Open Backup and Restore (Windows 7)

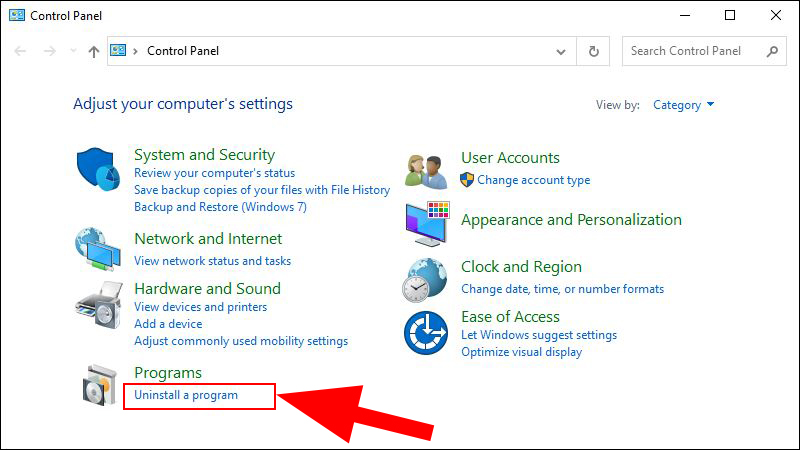click(220, 207)
